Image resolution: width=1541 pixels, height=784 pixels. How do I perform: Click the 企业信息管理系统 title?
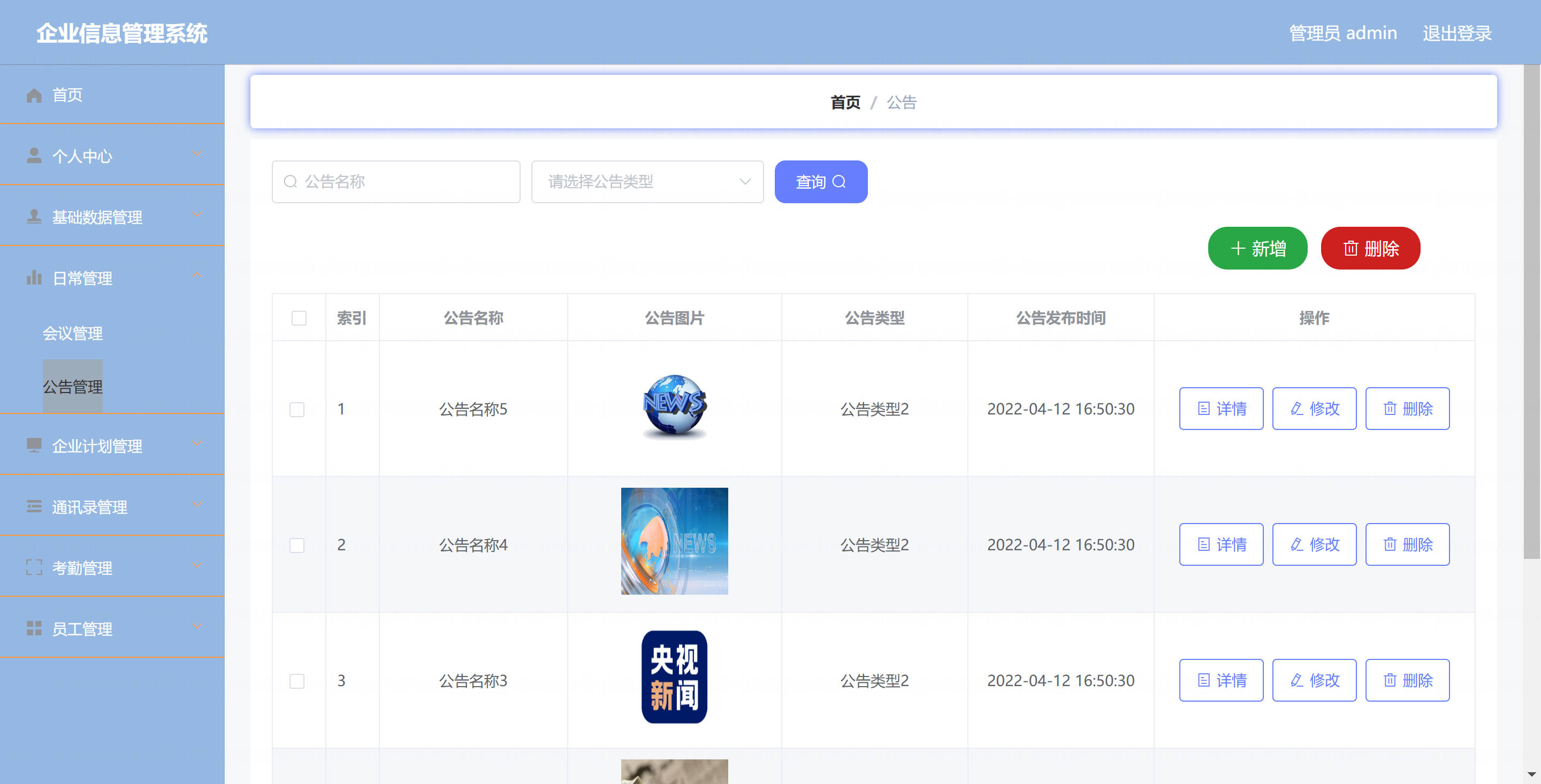[122, 33]
